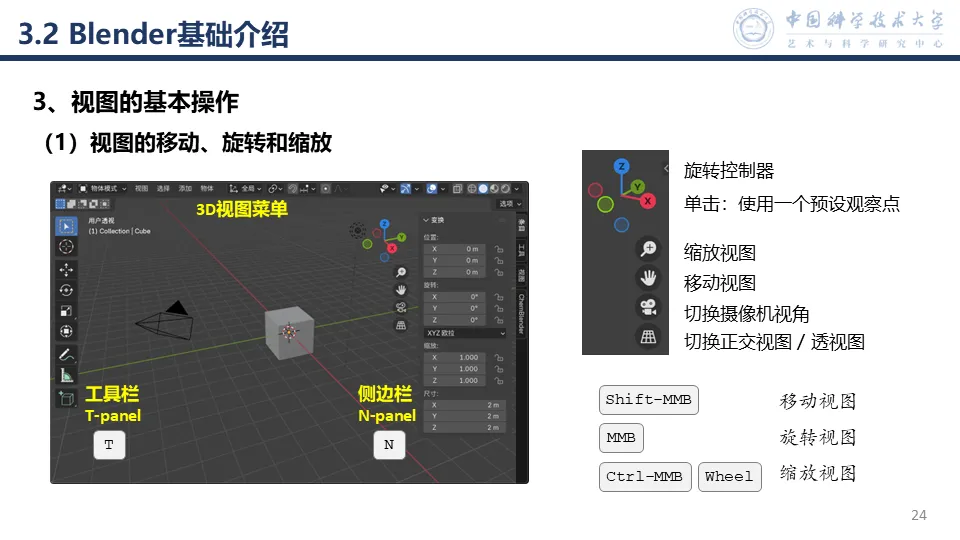Screen dimensions: 960x540
Task: Click the camera object in the viewport
Action: tap(165, 320)
